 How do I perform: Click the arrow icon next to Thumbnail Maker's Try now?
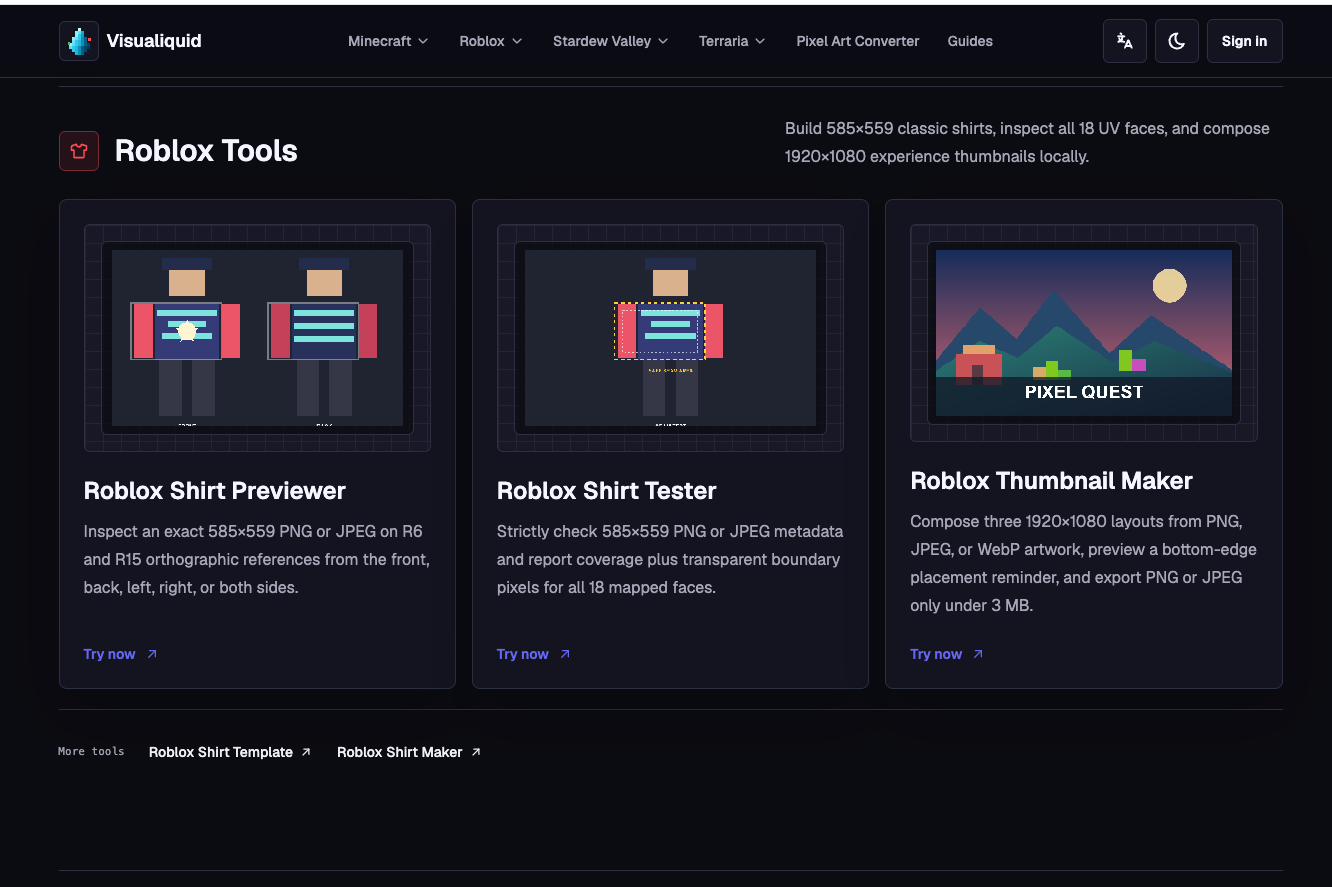(x=978, y=654)
